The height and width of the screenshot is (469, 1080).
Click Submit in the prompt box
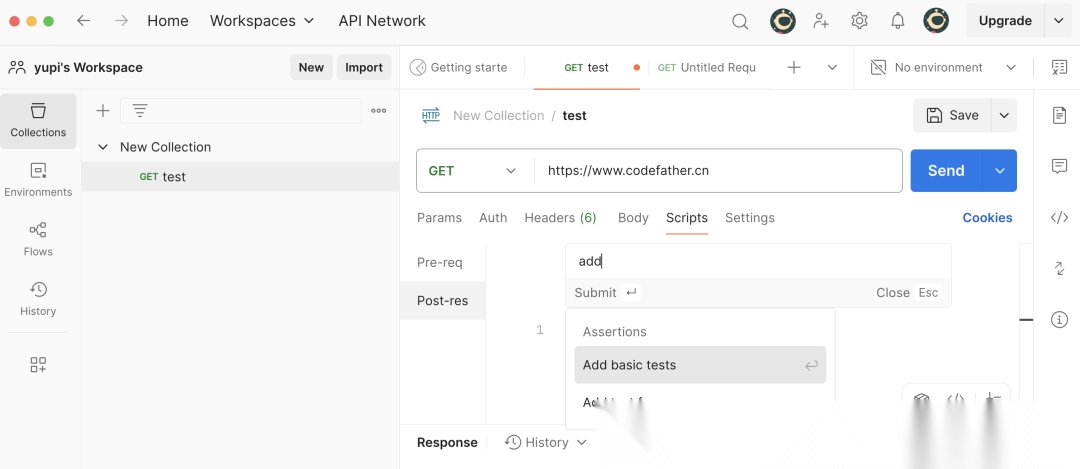coord(608,293)
